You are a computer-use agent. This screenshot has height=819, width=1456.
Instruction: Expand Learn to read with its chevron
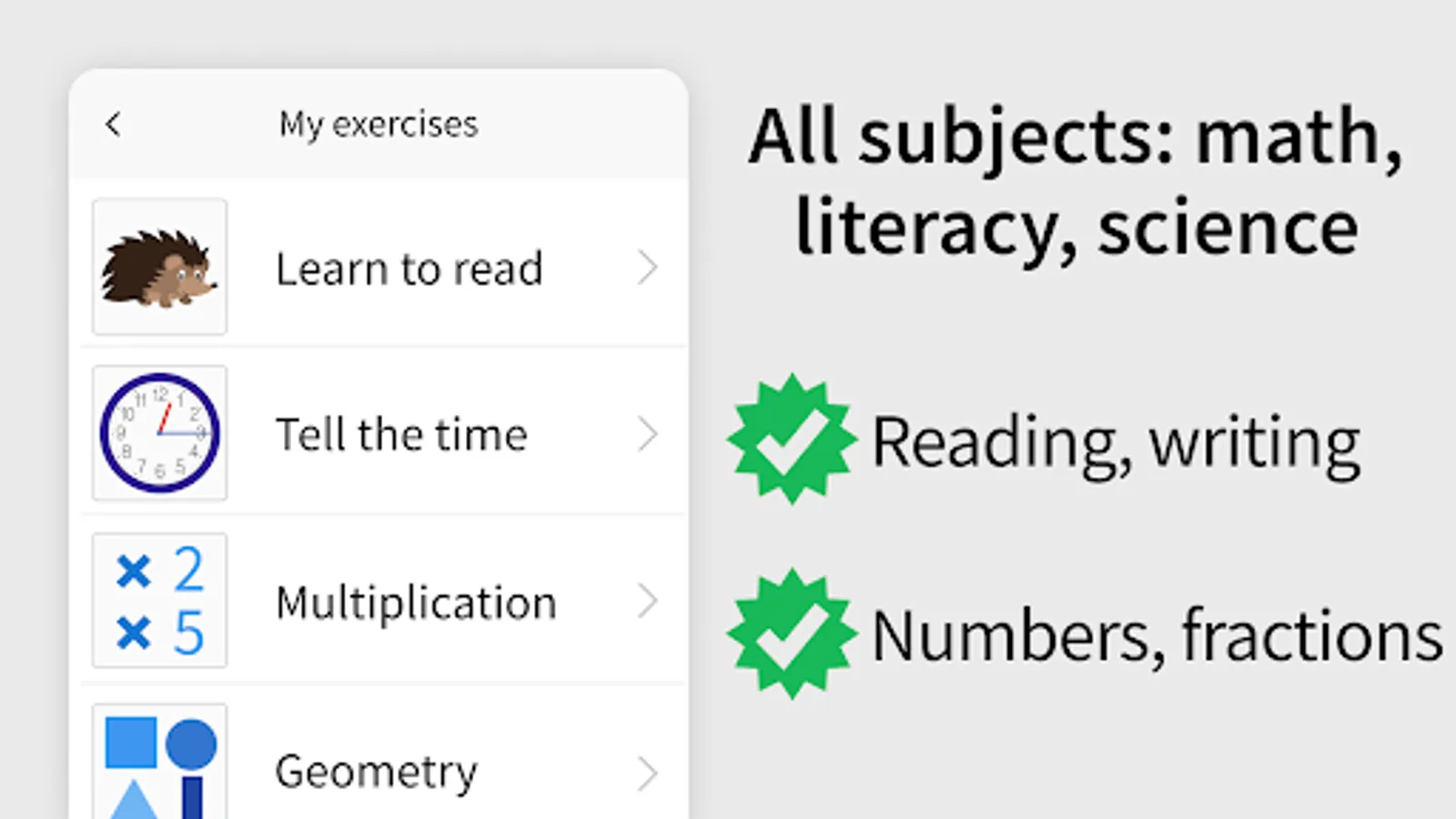click(x=647, y=268)
